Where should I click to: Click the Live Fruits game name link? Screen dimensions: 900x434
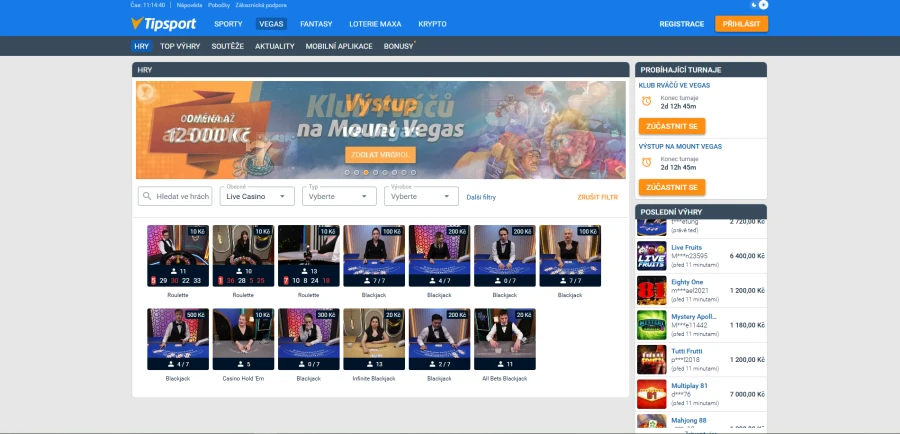click(686, 247)
